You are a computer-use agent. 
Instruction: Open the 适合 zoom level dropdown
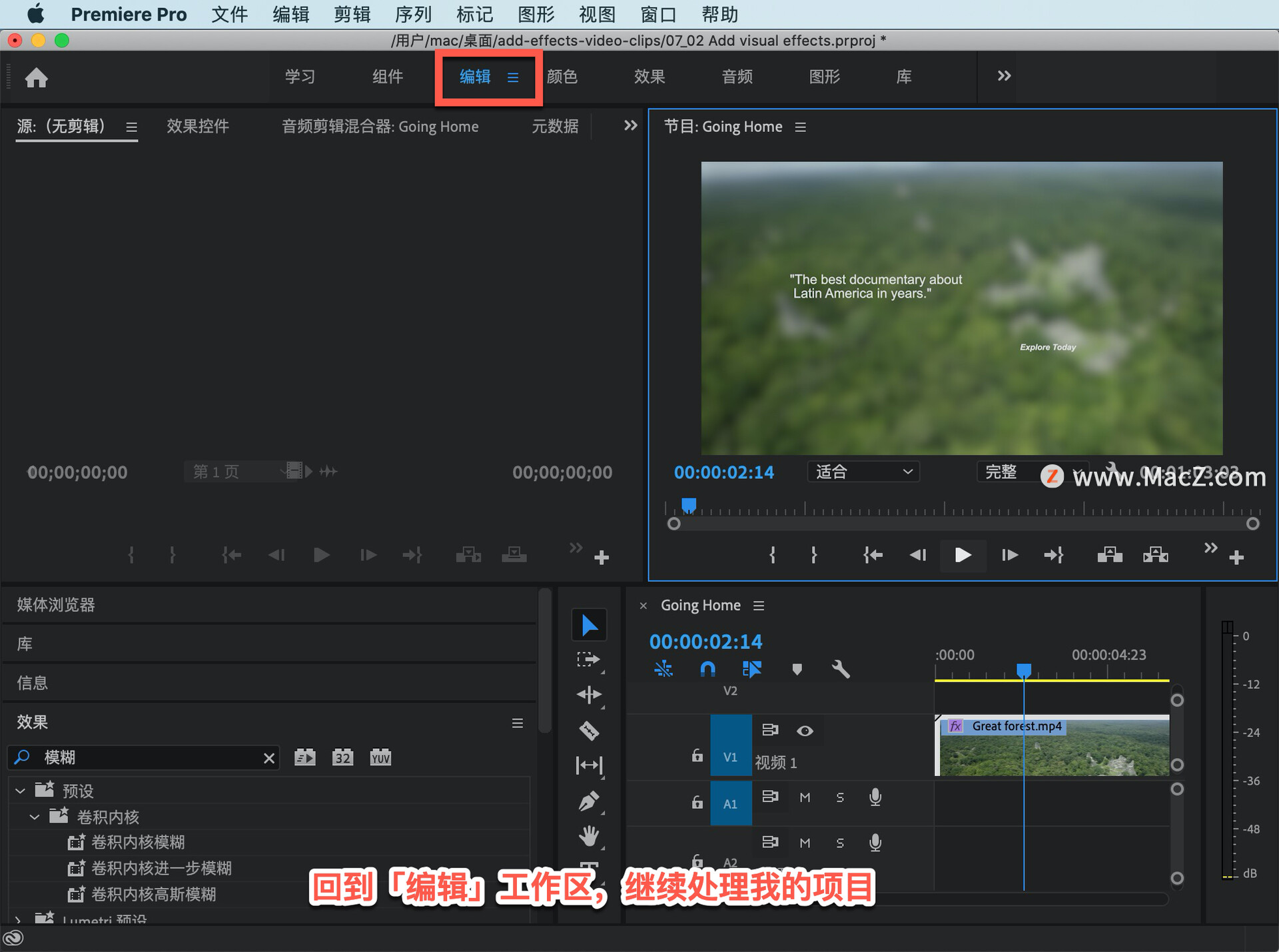(863, 472)
